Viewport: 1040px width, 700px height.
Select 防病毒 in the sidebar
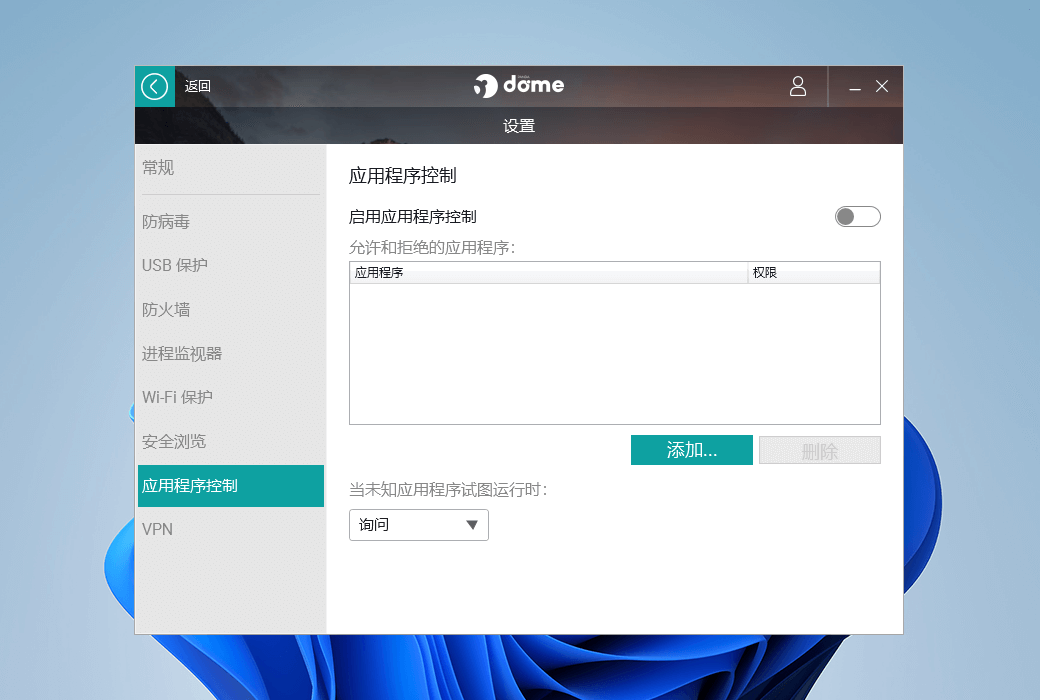coord(166,222)
